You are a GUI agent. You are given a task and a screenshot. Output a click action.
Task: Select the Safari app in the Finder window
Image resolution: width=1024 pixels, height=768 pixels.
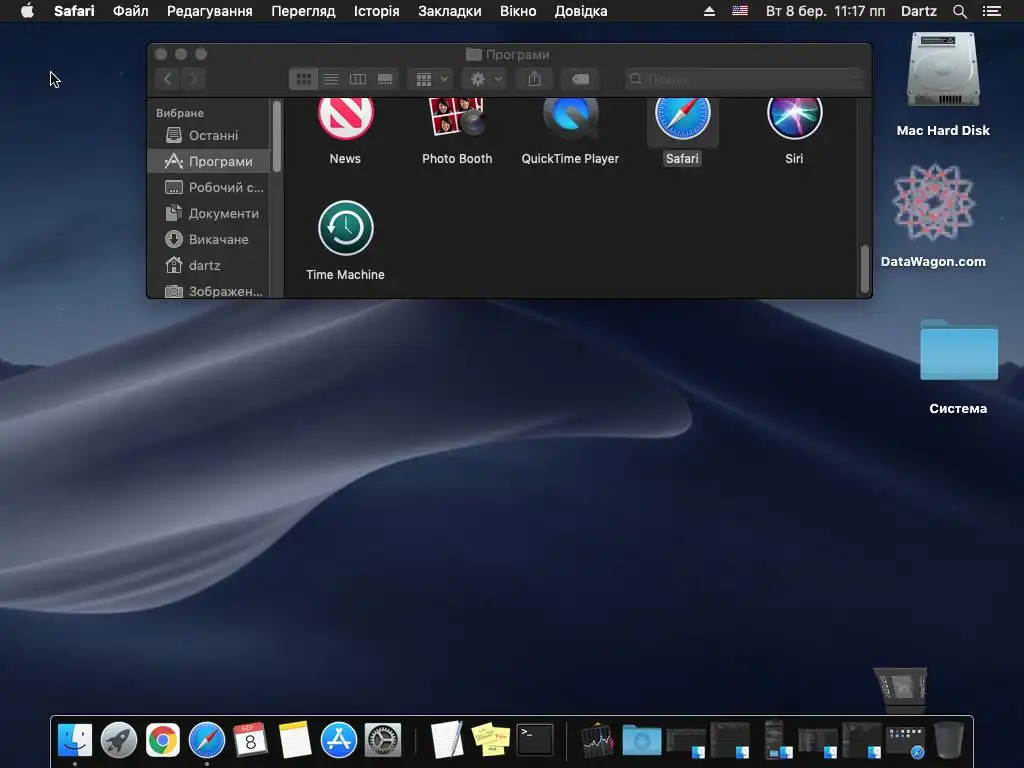coord(682,119)
